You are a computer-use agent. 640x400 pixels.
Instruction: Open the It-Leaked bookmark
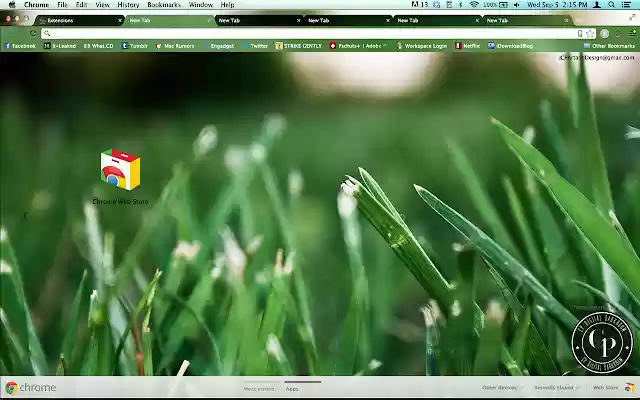pyautogui.click(x=60, y=46)
